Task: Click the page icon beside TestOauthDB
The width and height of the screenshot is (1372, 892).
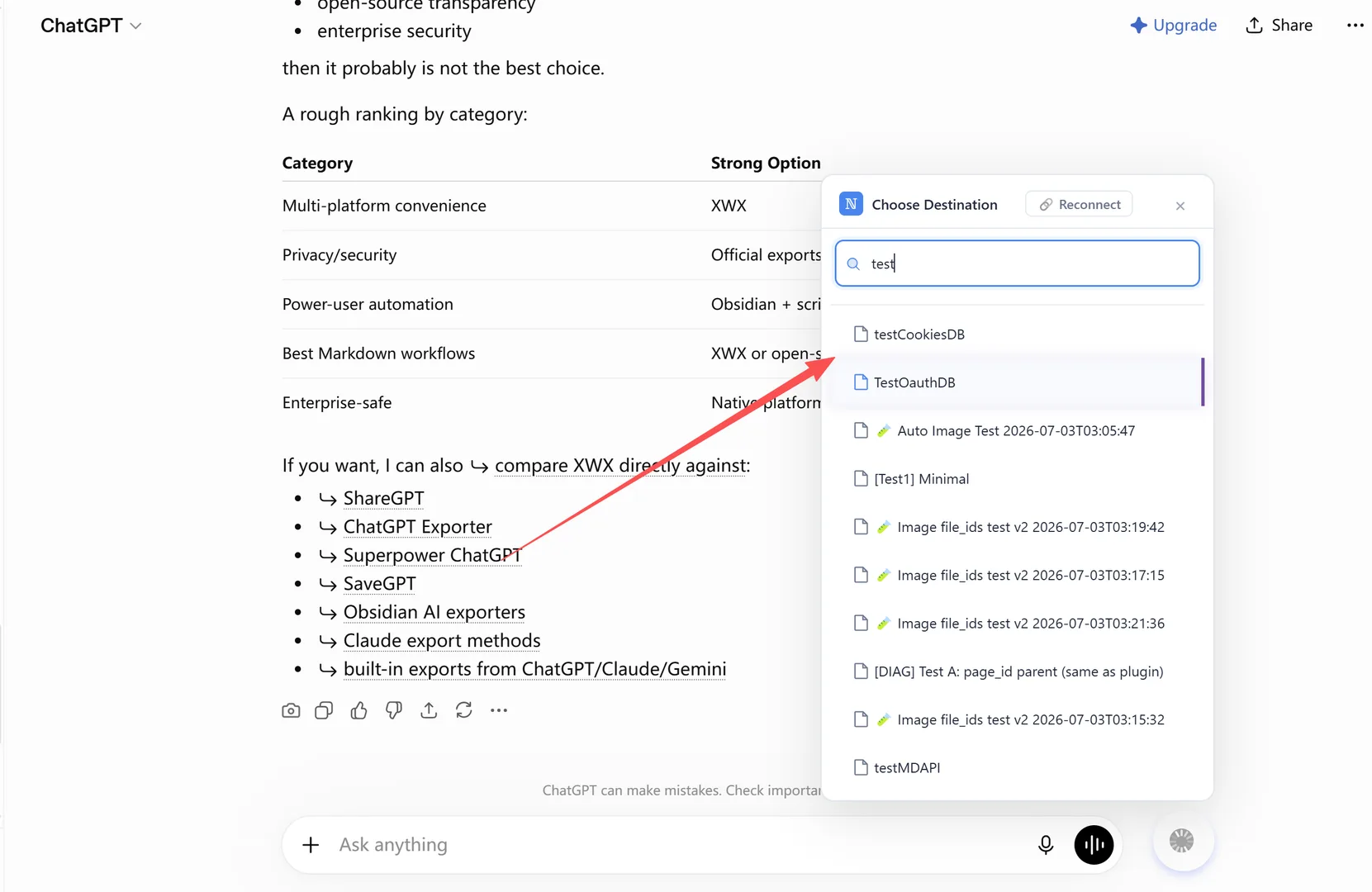Action: pyautogui.click(x=861, y=382)
